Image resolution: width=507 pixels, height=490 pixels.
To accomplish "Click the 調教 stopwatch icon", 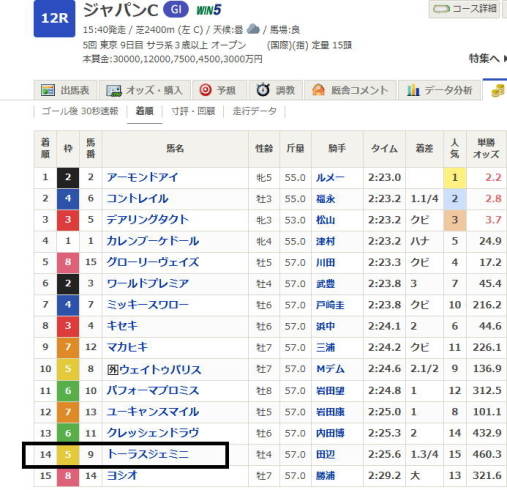I will pos(263,90).
